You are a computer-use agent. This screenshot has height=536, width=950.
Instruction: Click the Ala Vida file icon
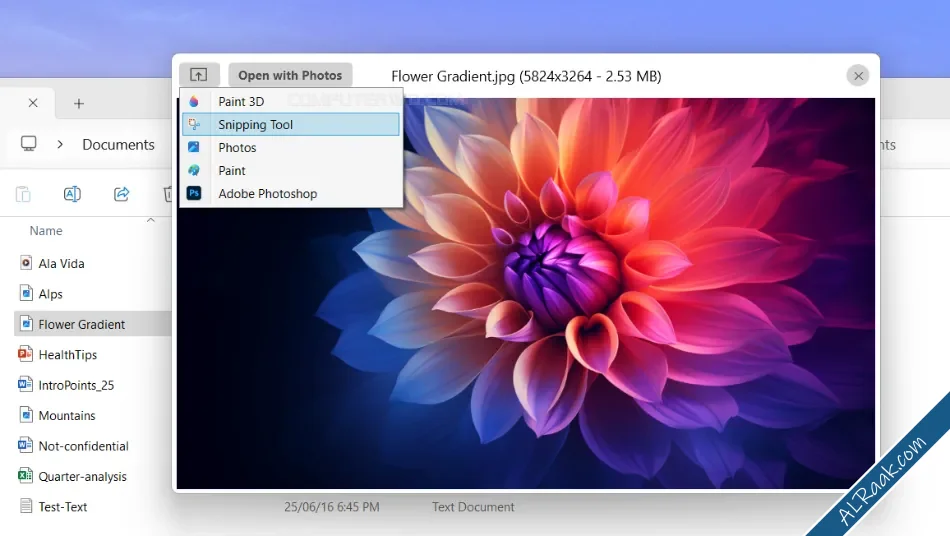coord(25,263)
